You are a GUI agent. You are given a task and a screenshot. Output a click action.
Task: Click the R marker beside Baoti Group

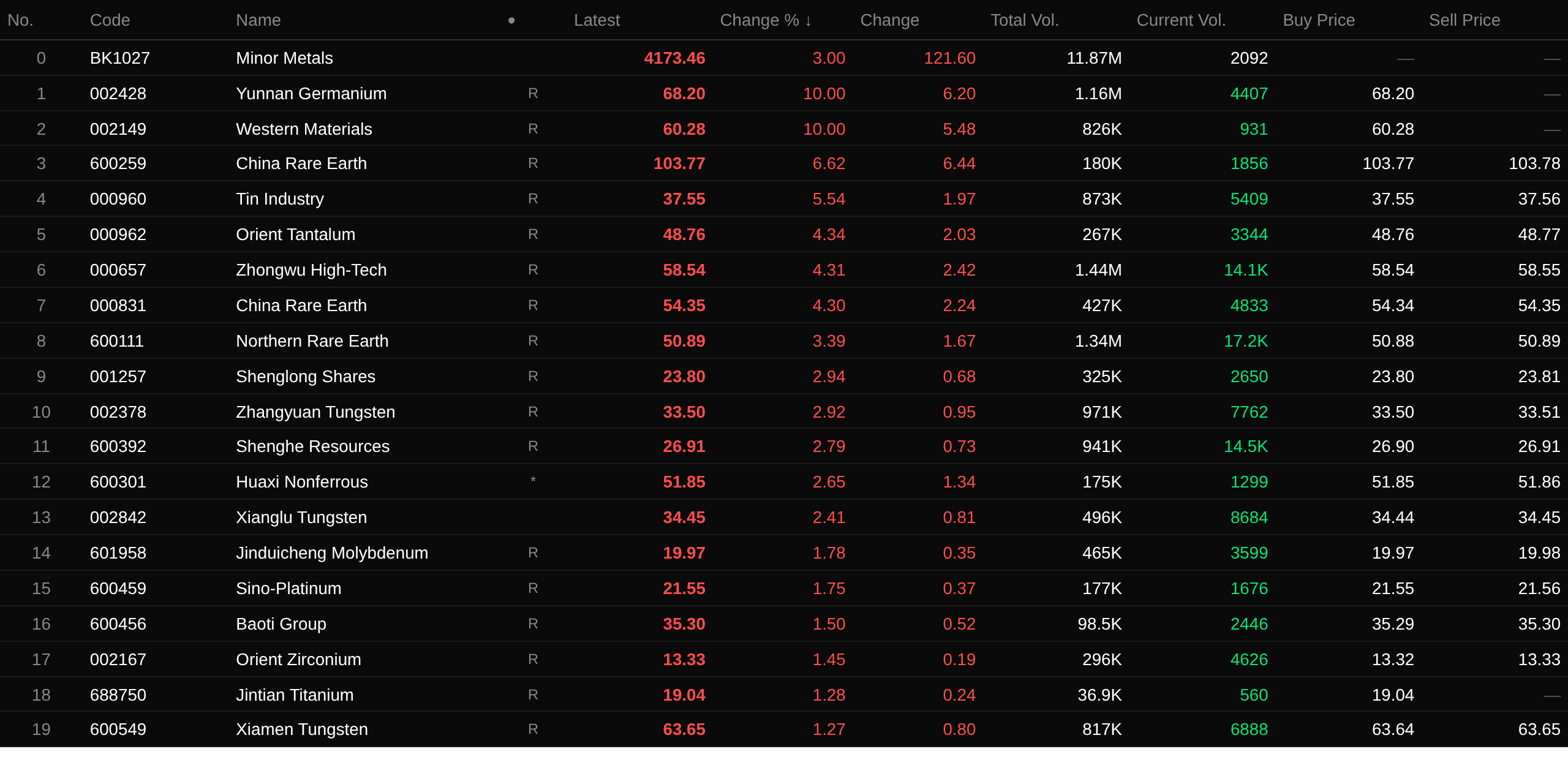click(x=533, y=624)
